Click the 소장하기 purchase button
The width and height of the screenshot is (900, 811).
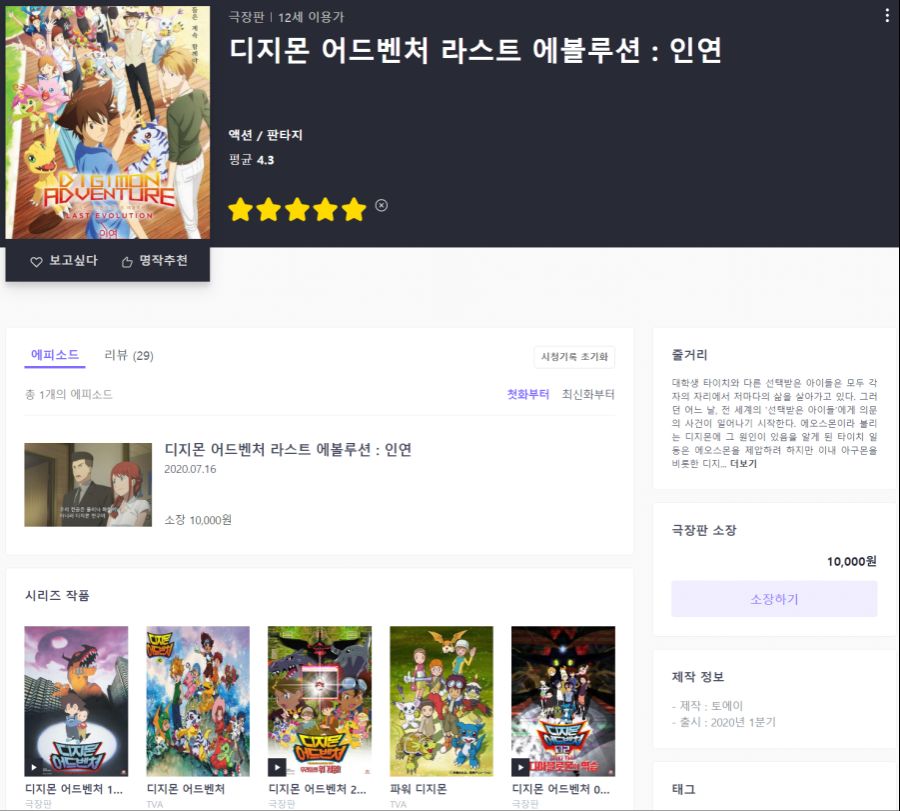(x=774, y=599)
